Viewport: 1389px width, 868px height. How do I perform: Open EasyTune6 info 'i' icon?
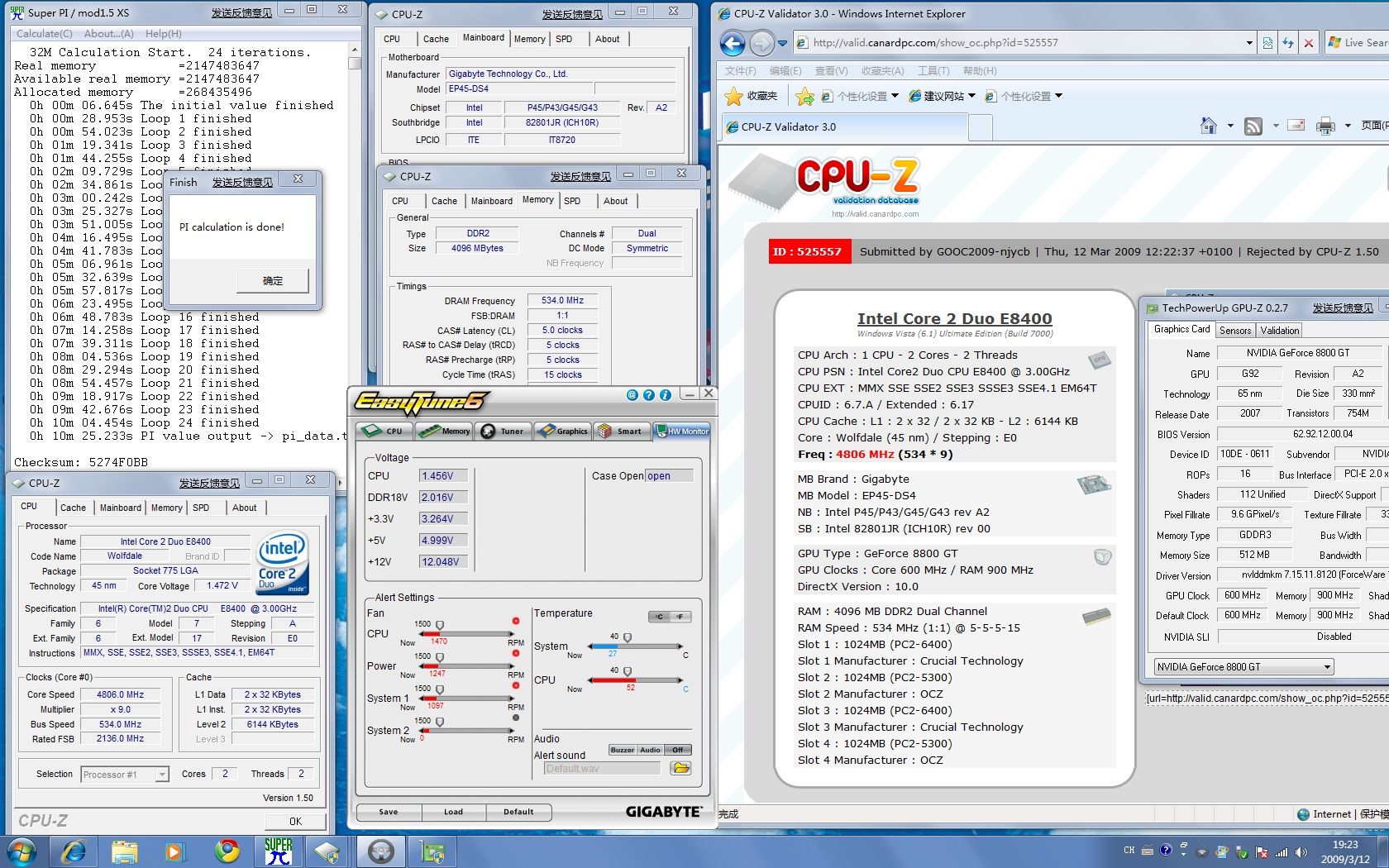[x=665, y=395]
